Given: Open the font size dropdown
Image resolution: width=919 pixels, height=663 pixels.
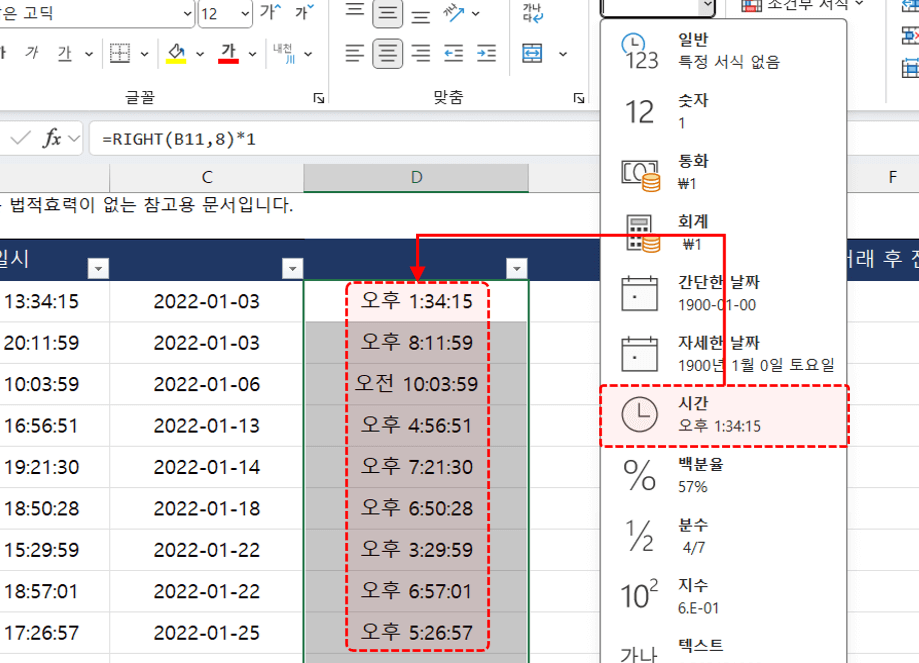Looking at the screenshot, I should click(x=243, y=13).
